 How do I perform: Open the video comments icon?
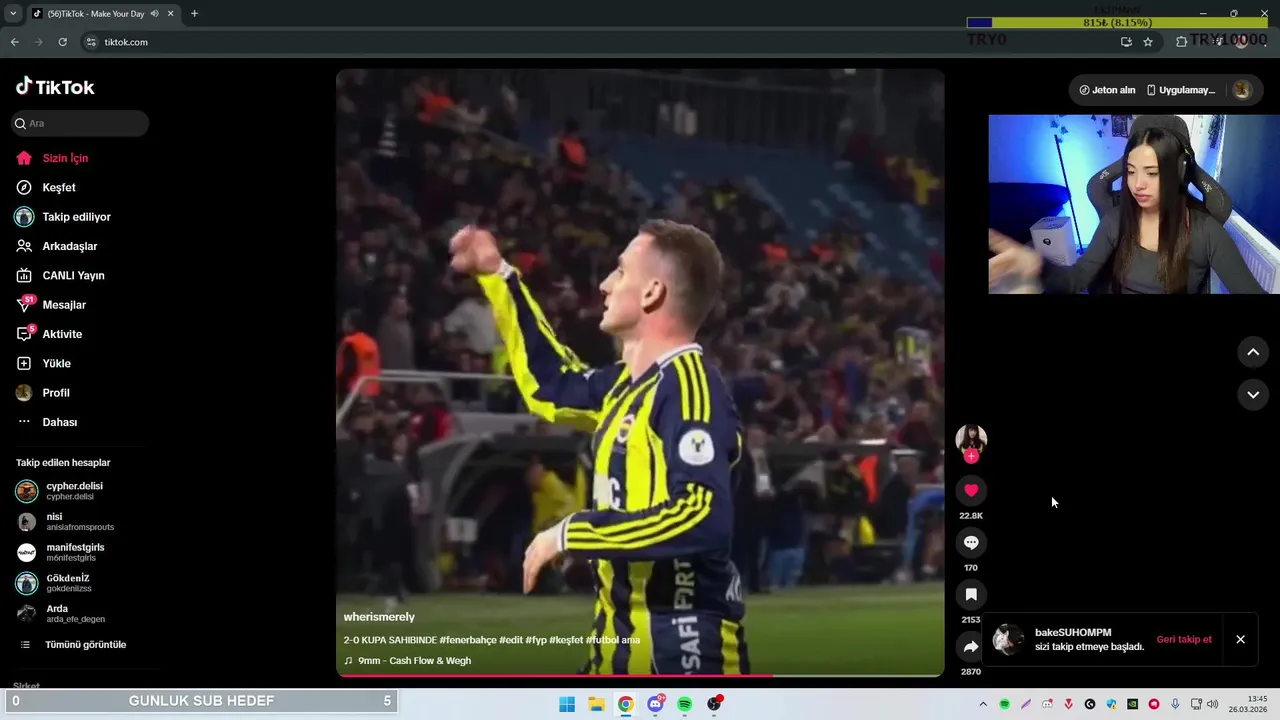tap(971, 542)
